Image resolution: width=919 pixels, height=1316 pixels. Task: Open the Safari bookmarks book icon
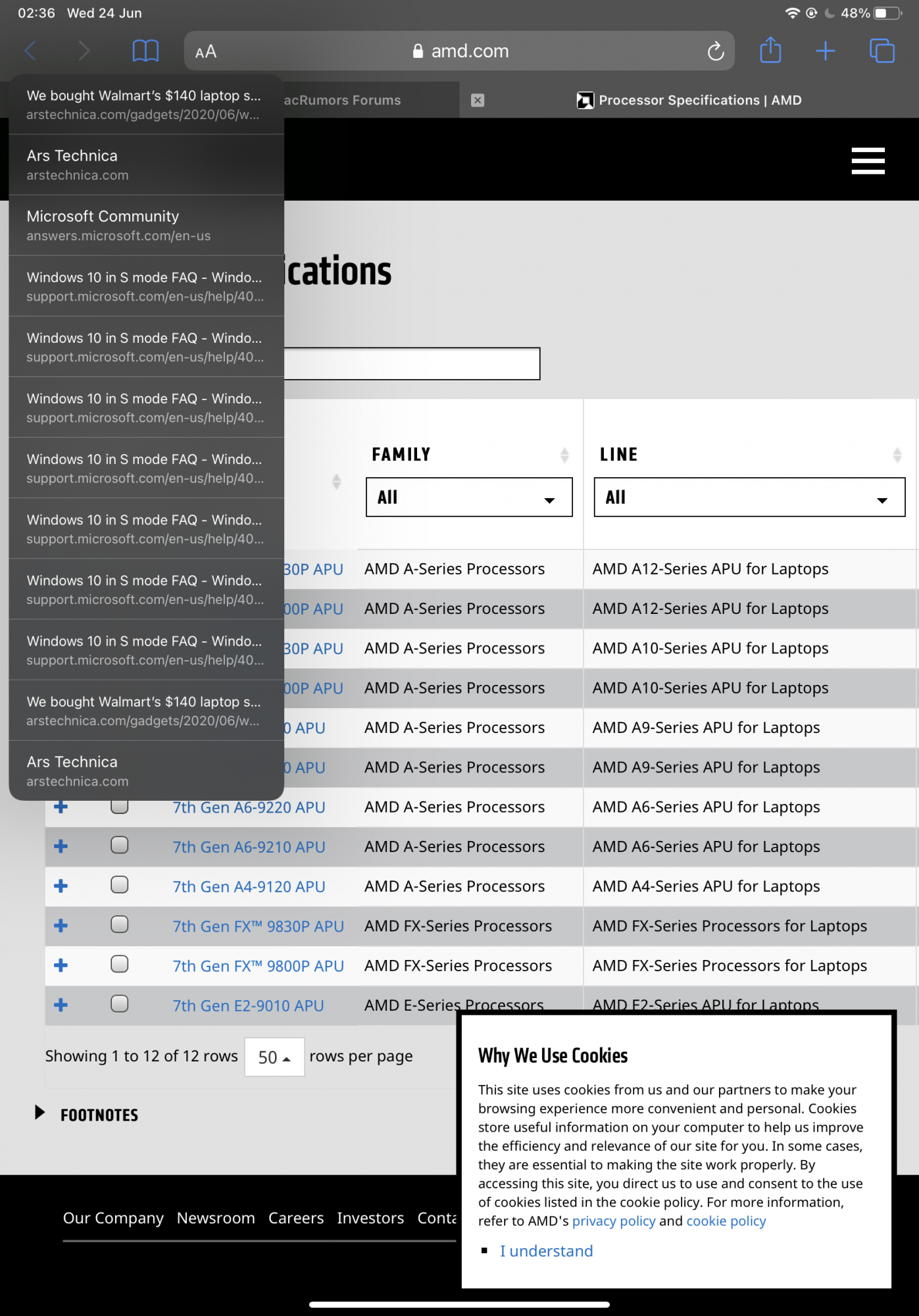tap(145, 51)
